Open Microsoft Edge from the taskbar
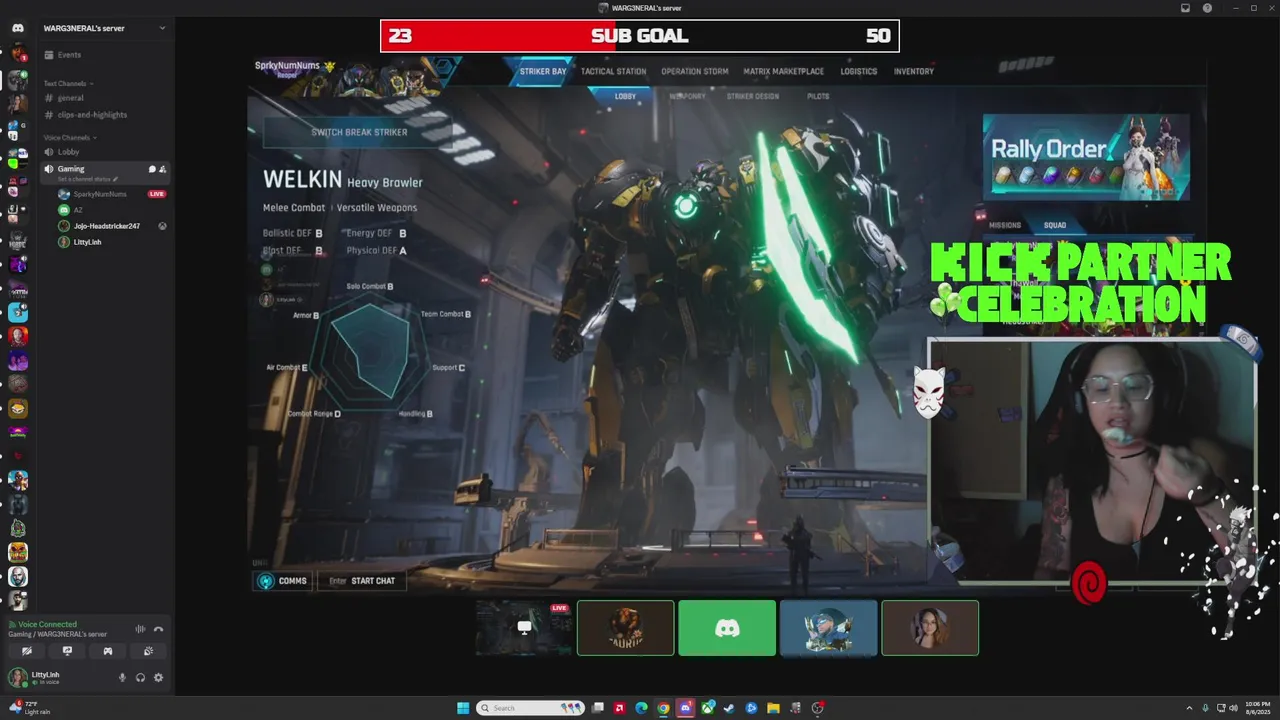The height and width of the screenshot is (720, 1280). tap(641, 708)
